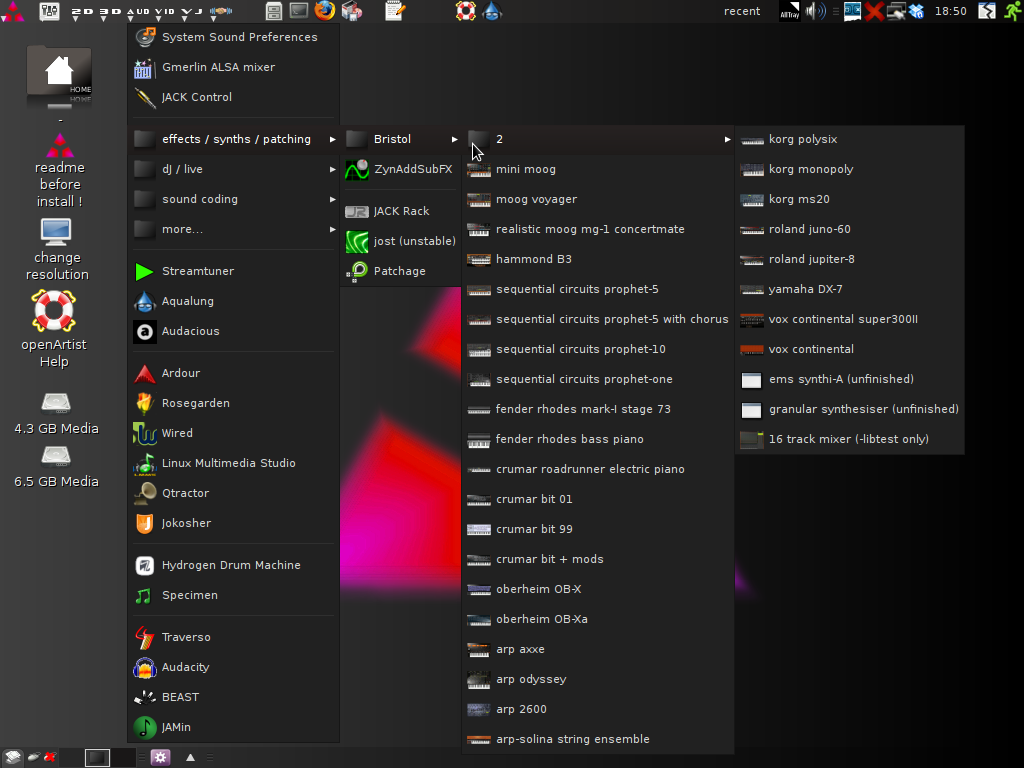Click the AllTray icon in system tray
Viewport: 1024px width, 768px height.
pos(790,11)
